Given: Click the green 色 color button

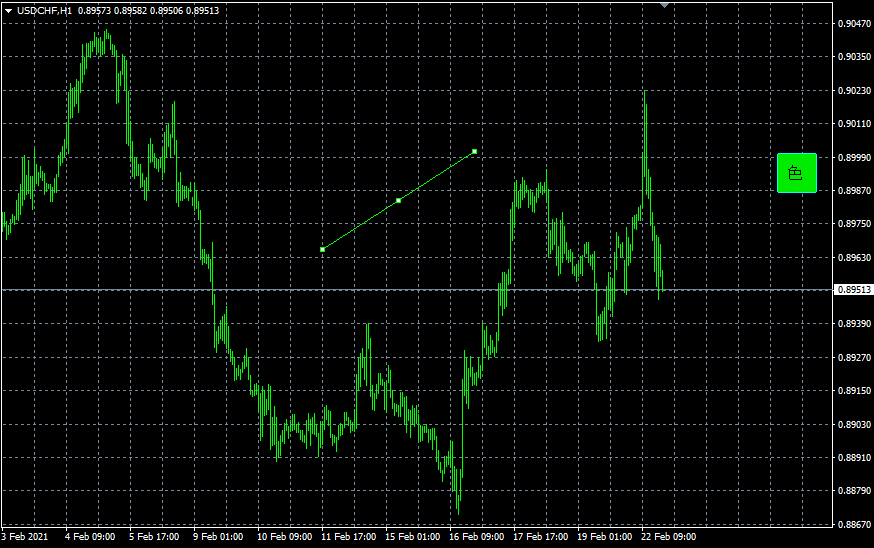Looking at the screenshot, I should pyautogui.click(x=797, y=173).
